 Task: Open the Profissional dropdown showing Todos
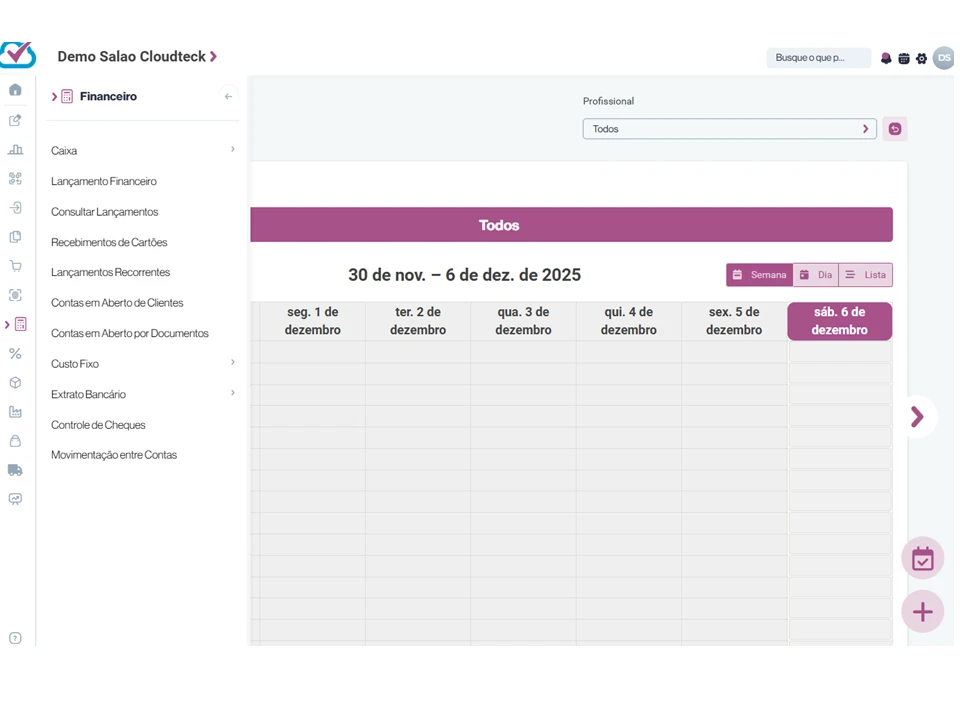pyautogui.click(x=729, y=129)
